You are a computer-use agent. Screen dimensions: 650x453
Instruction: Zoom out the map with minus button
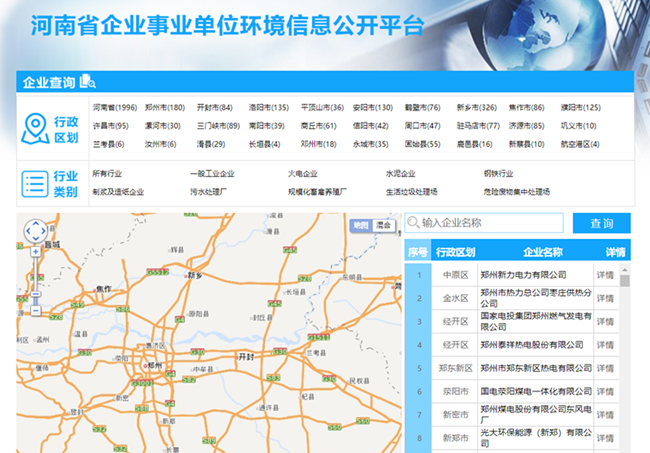pos(35,310)
